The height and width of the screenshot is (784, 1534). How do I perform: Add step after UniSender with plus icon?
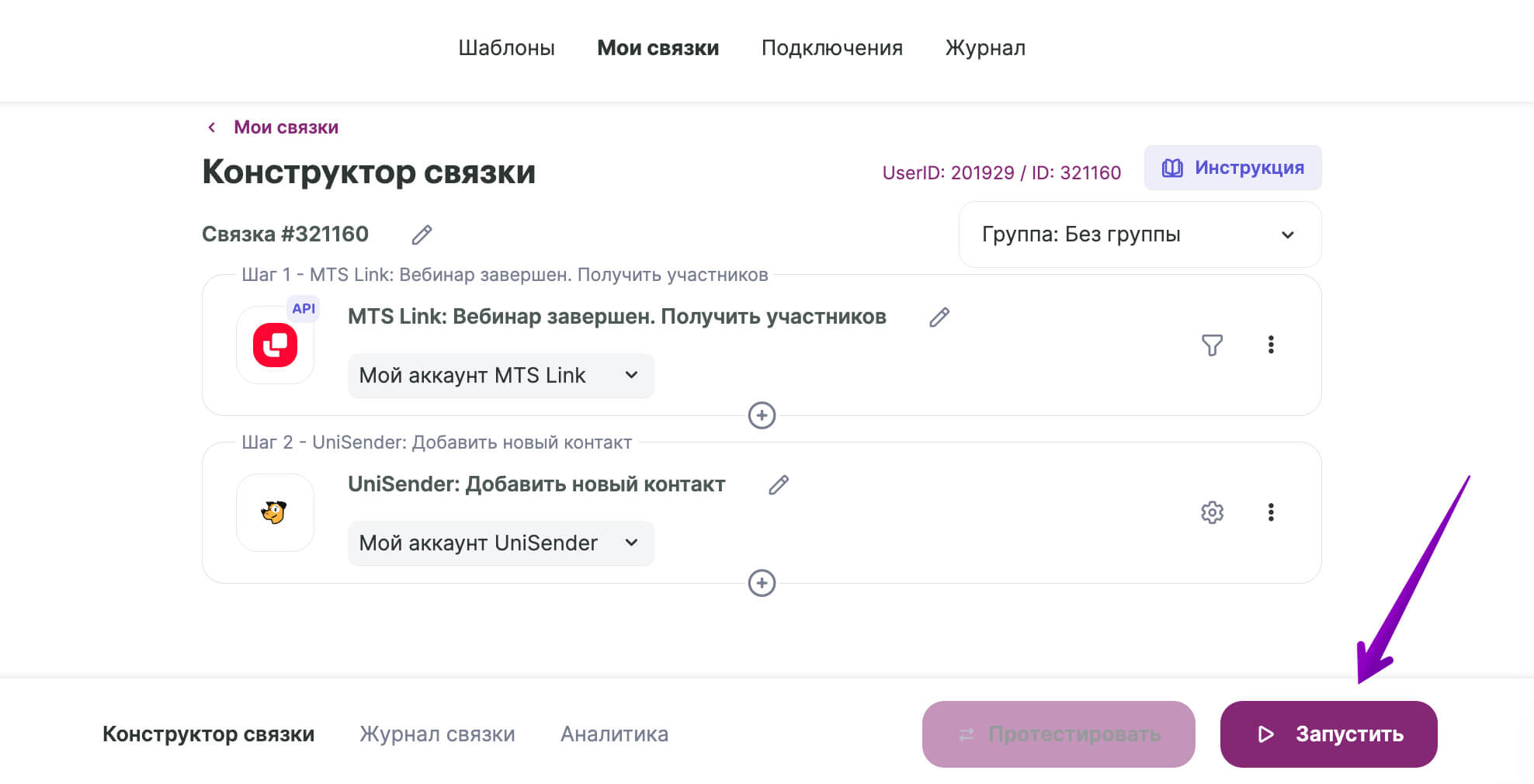(762, 583)
